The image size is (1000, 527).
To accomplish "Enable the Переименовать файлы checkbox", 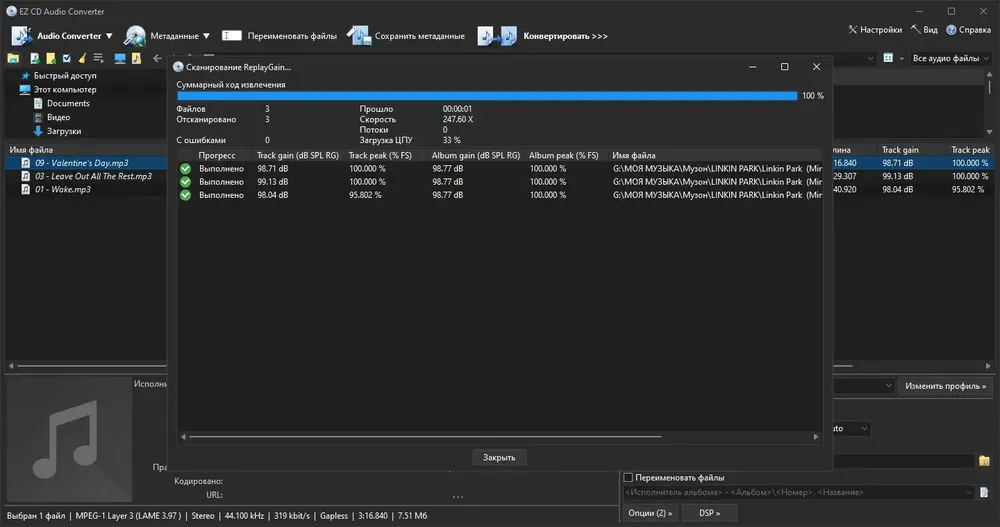I will 628,477.
